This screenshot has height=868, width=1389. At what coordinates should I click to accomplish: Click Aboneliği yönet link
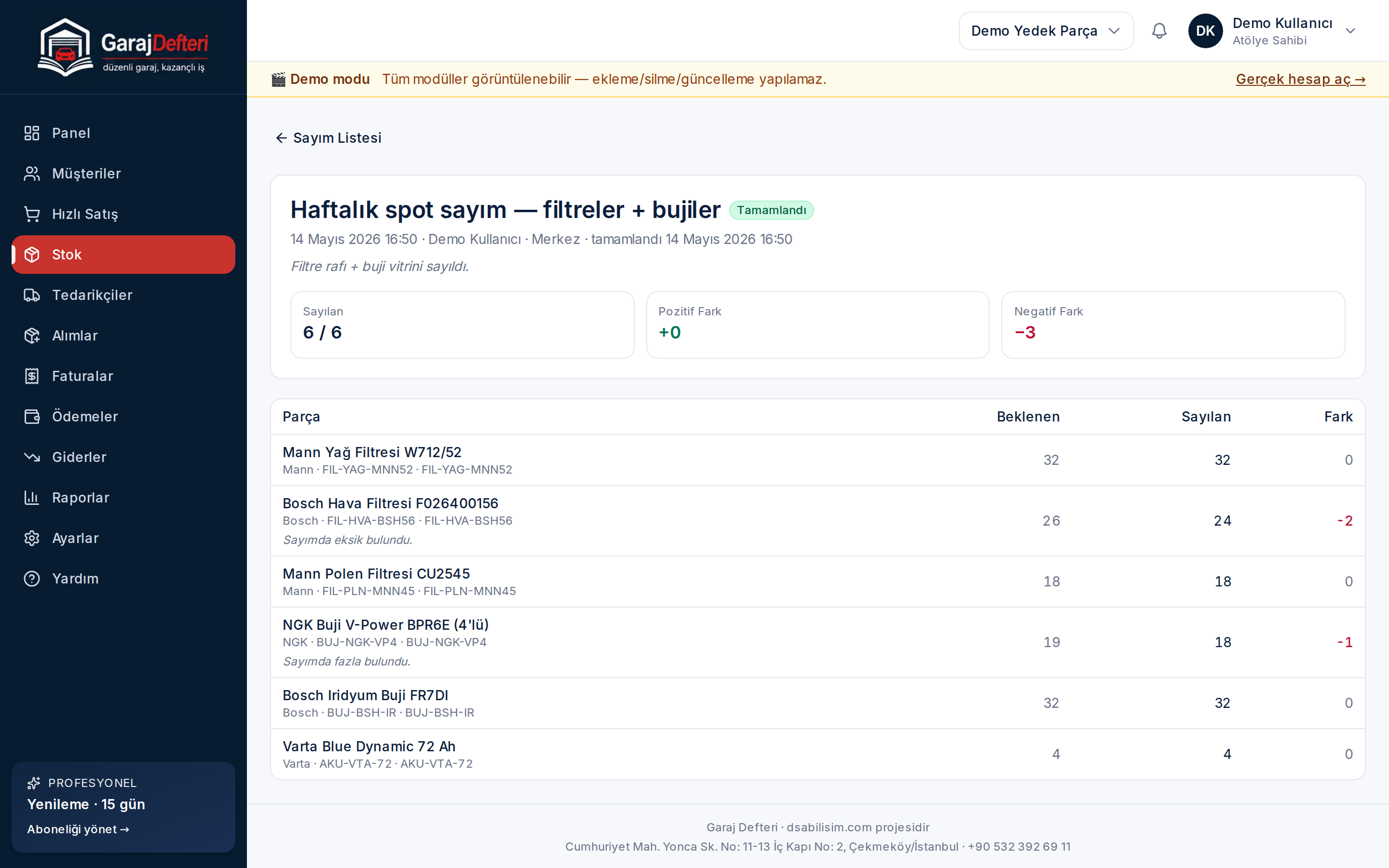[x=78, y=829]
